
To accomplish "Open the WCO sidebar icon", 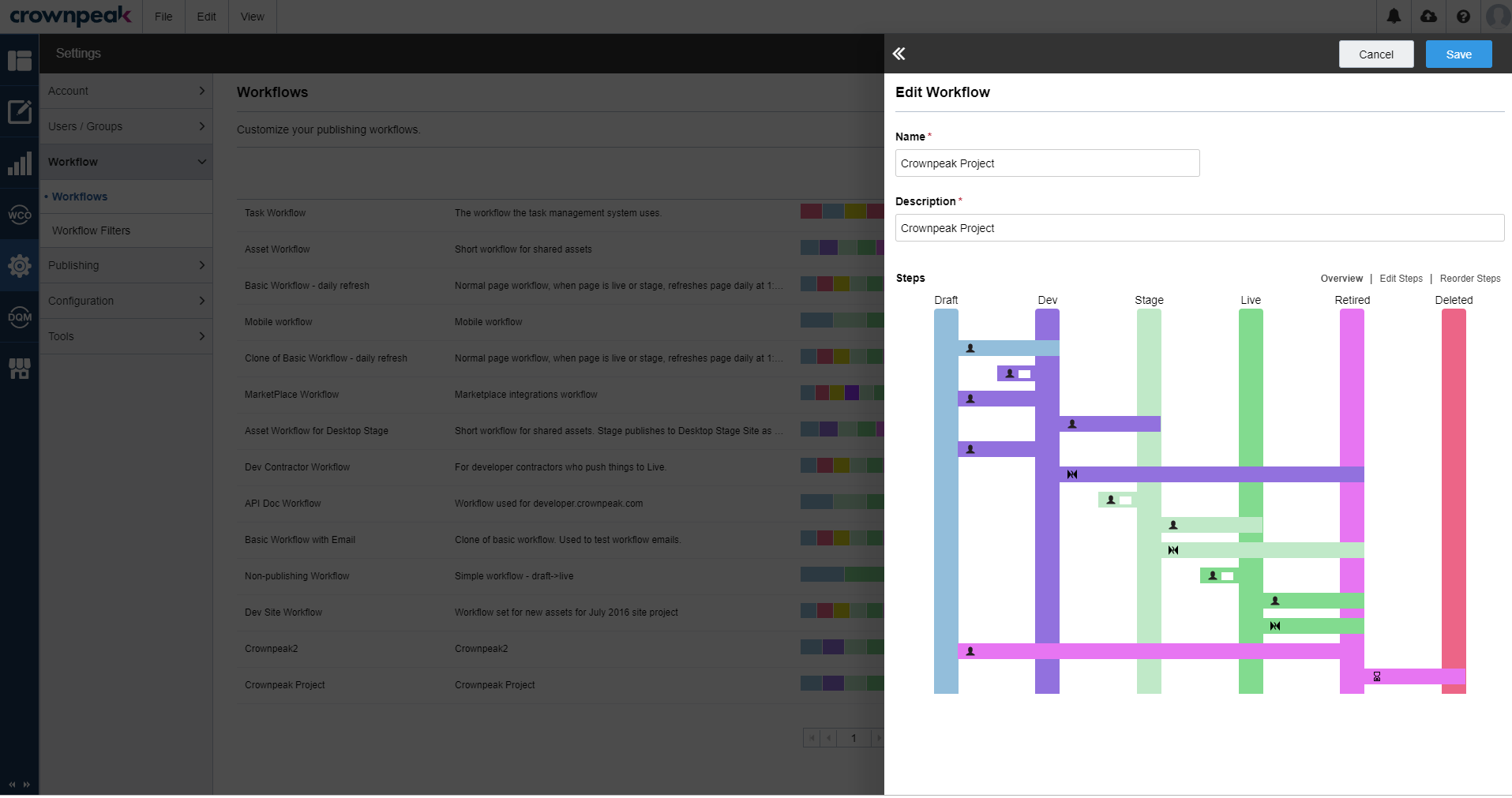I will pos(19,215).
